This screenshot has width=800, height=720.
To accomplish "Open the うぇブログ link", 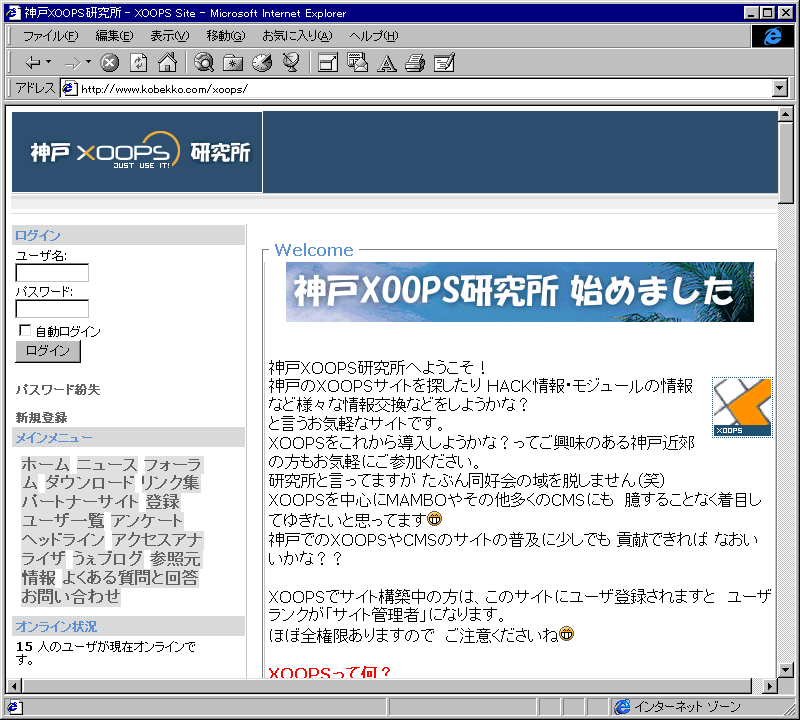I will (107, 558).
